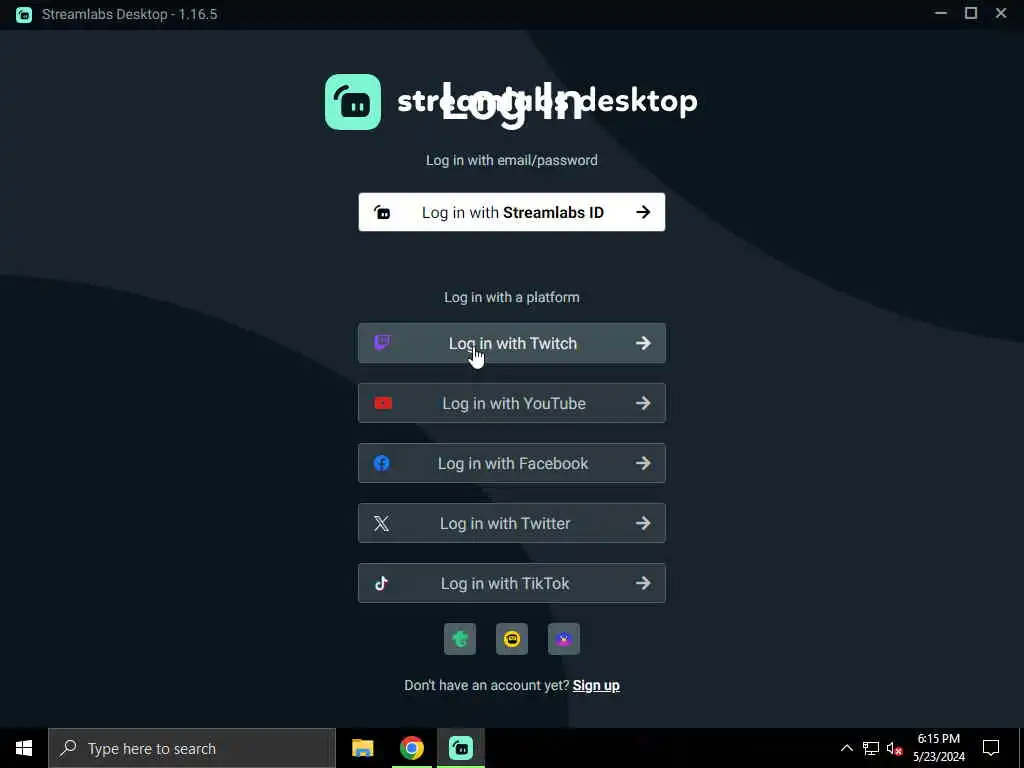Log in using the purple NimoTV icon
The width and height of the screenshot is (1024, 768).
[x=564, y=639]
